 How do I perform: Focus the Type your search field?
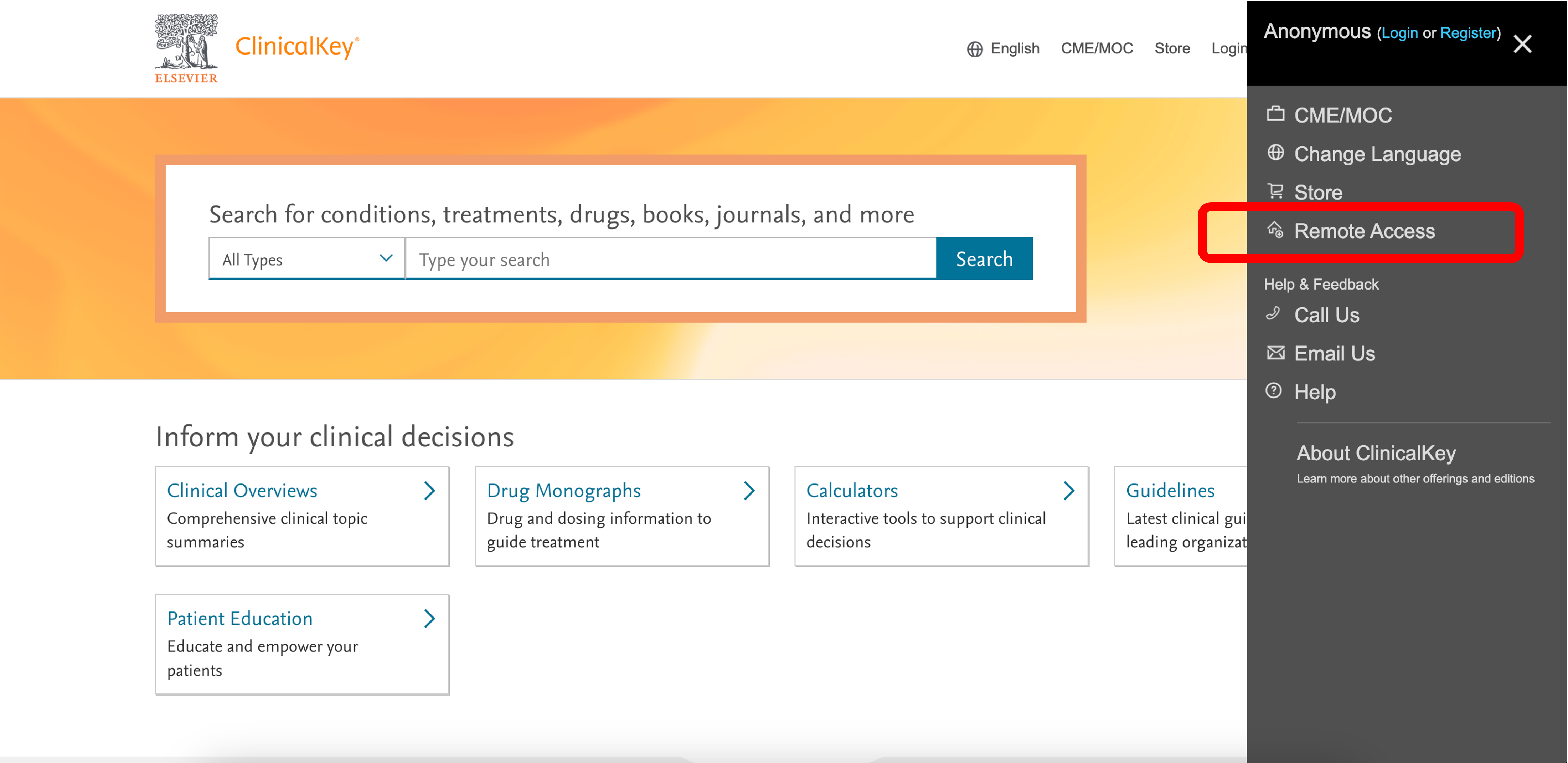pyautogui.click(x=670, y=259)
